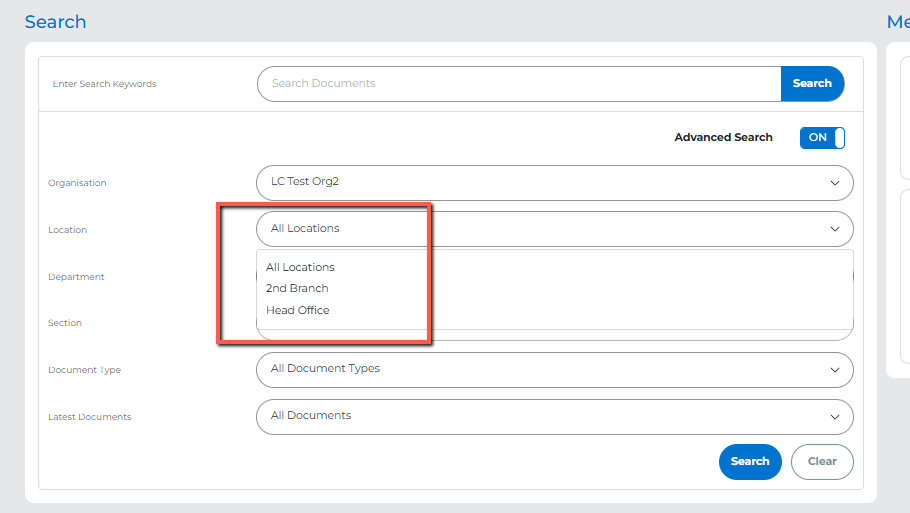
Task: Select All Locations option in open list
Action: (300, 267)
